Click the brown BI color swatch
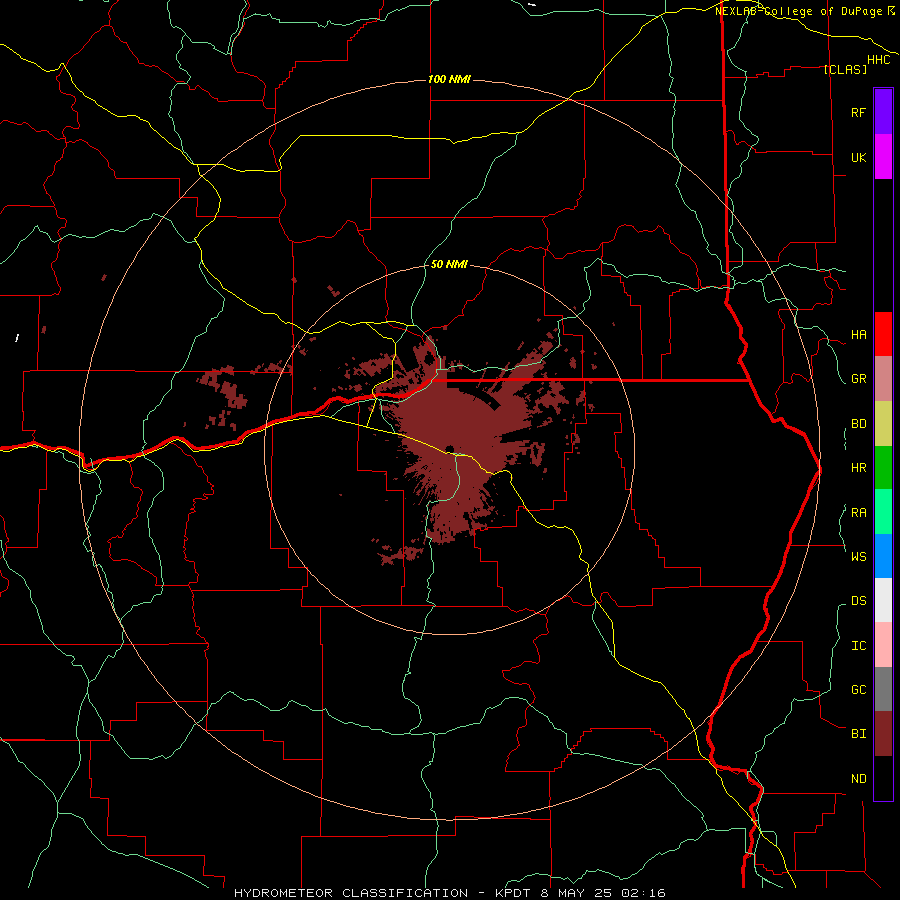900x900 pixels. tap(883, 734)
